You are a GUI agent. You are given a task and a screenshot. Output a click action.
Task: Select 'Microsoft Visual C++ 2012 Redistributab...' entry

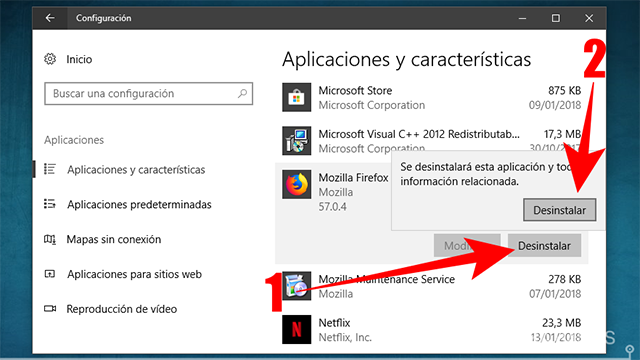(x=419, y=134)
